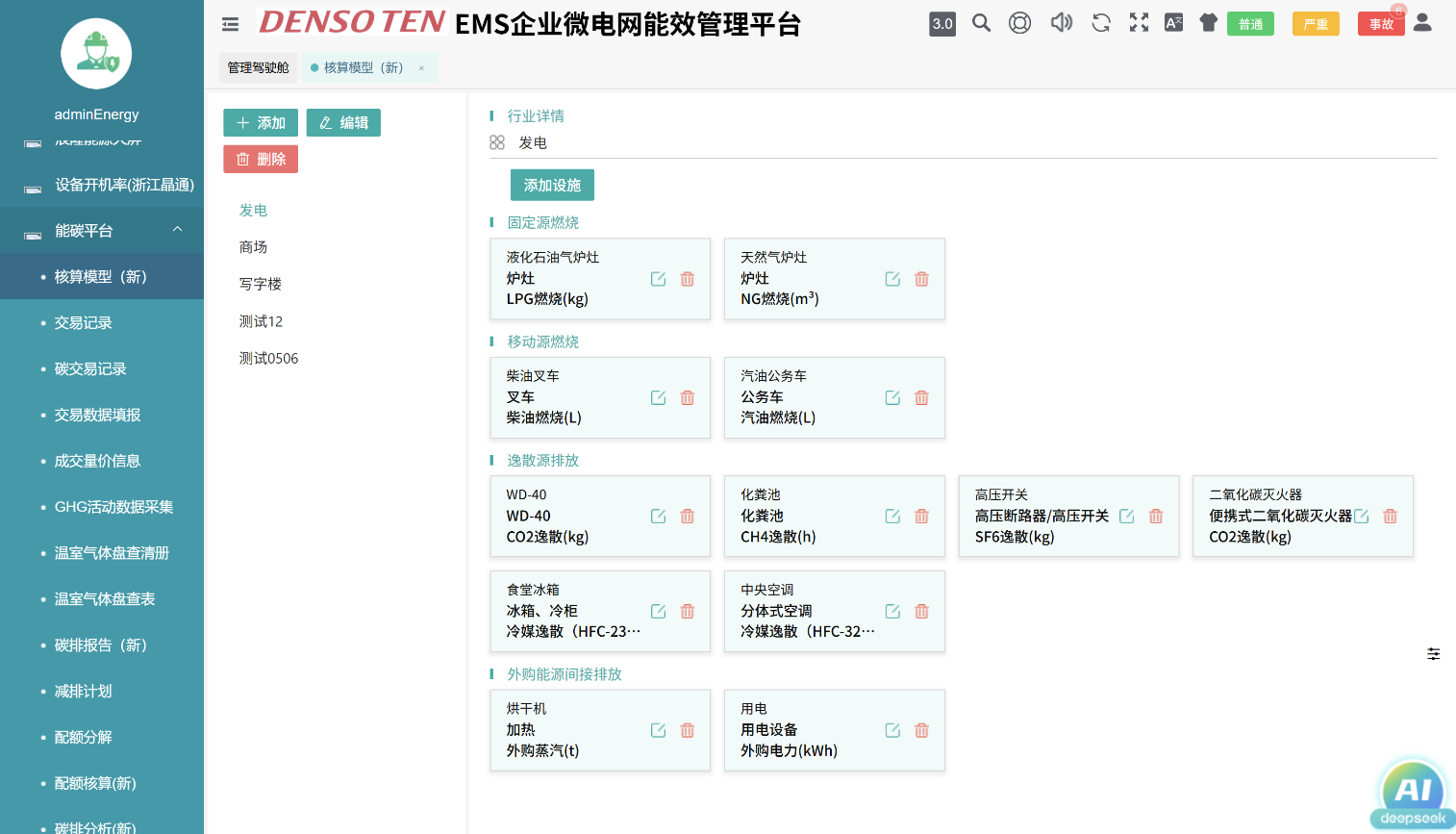Edit the WD-40 facility card
This screenshot has height=834, width=1456.
coord(658,517)
